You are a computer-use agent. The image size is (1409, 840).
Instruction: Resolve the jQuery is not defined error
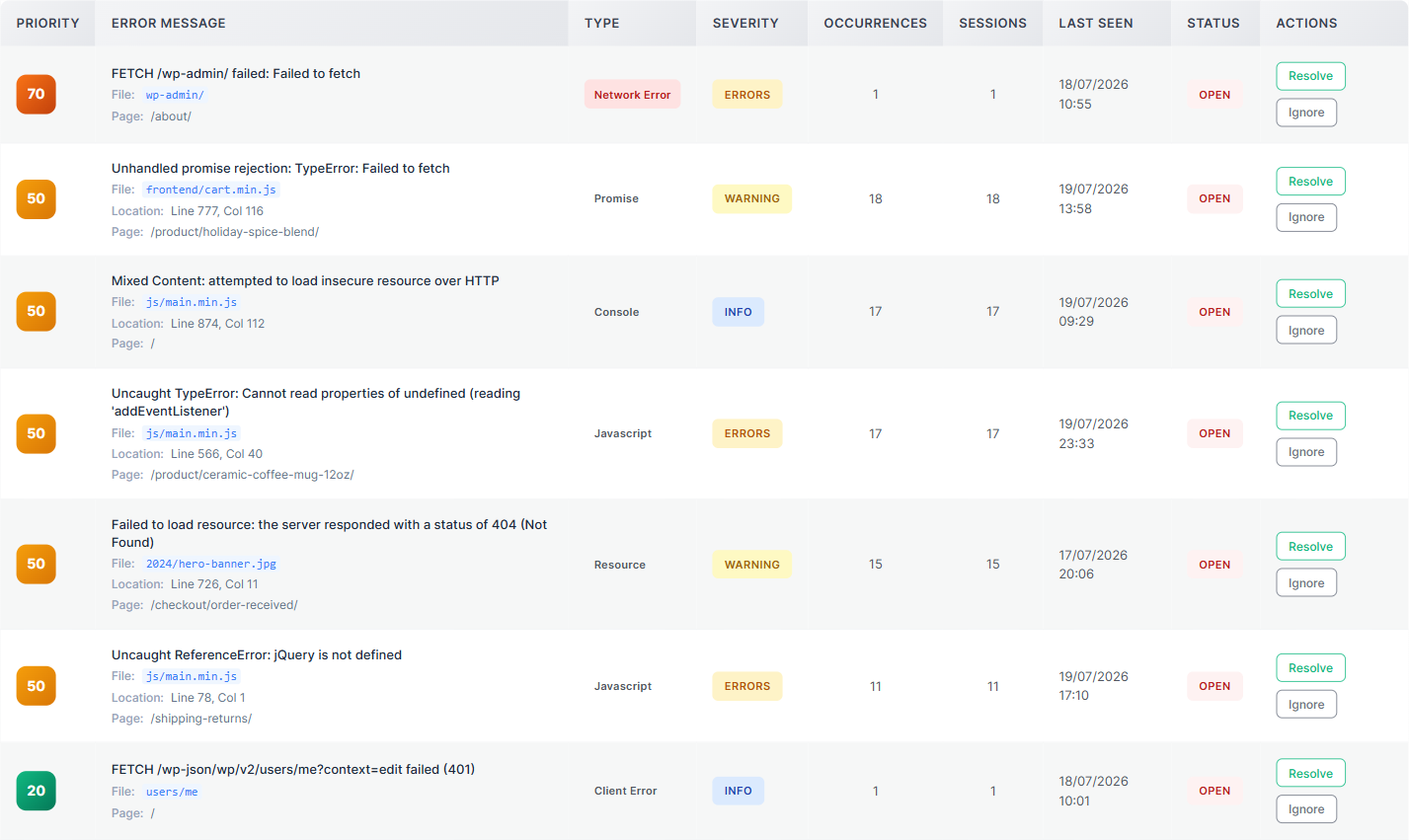point(1310,668)
